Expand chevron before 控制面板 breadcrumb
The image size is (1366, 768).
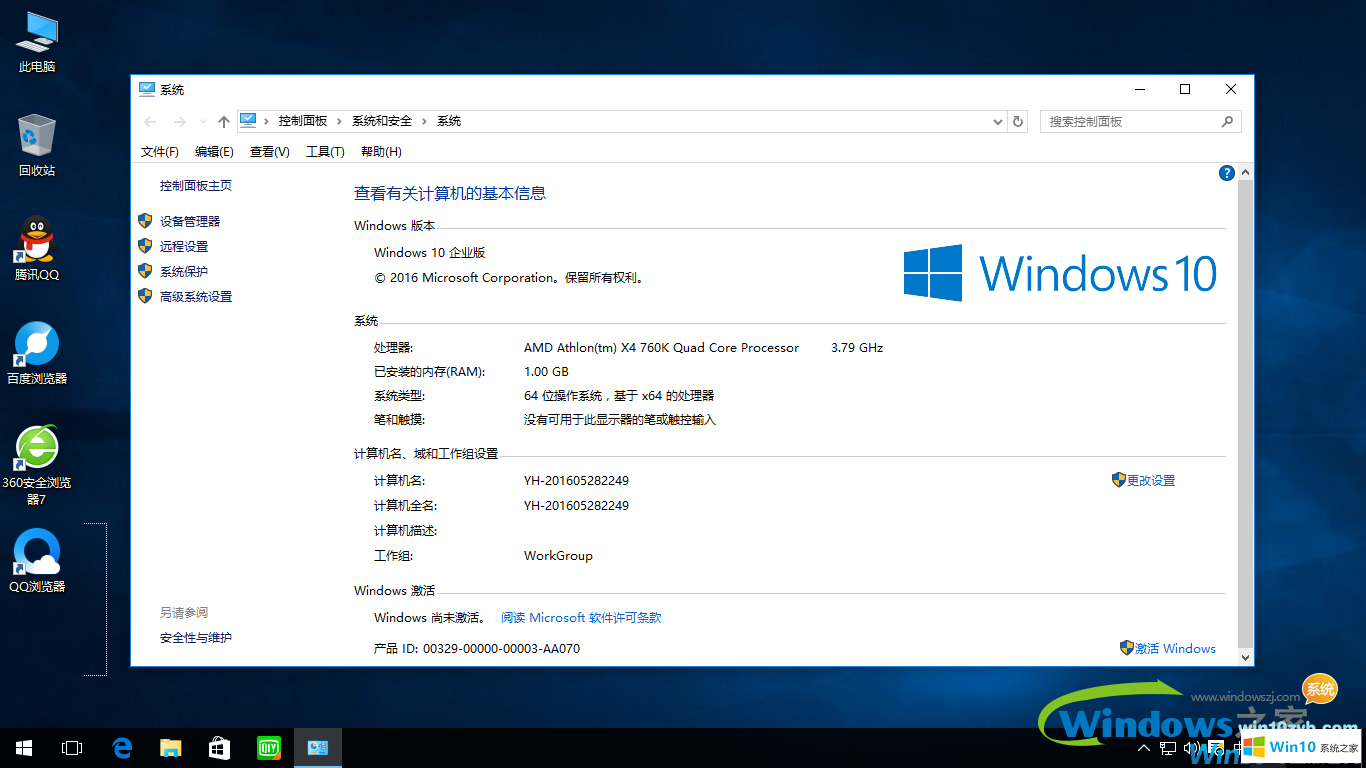(267, 121)
